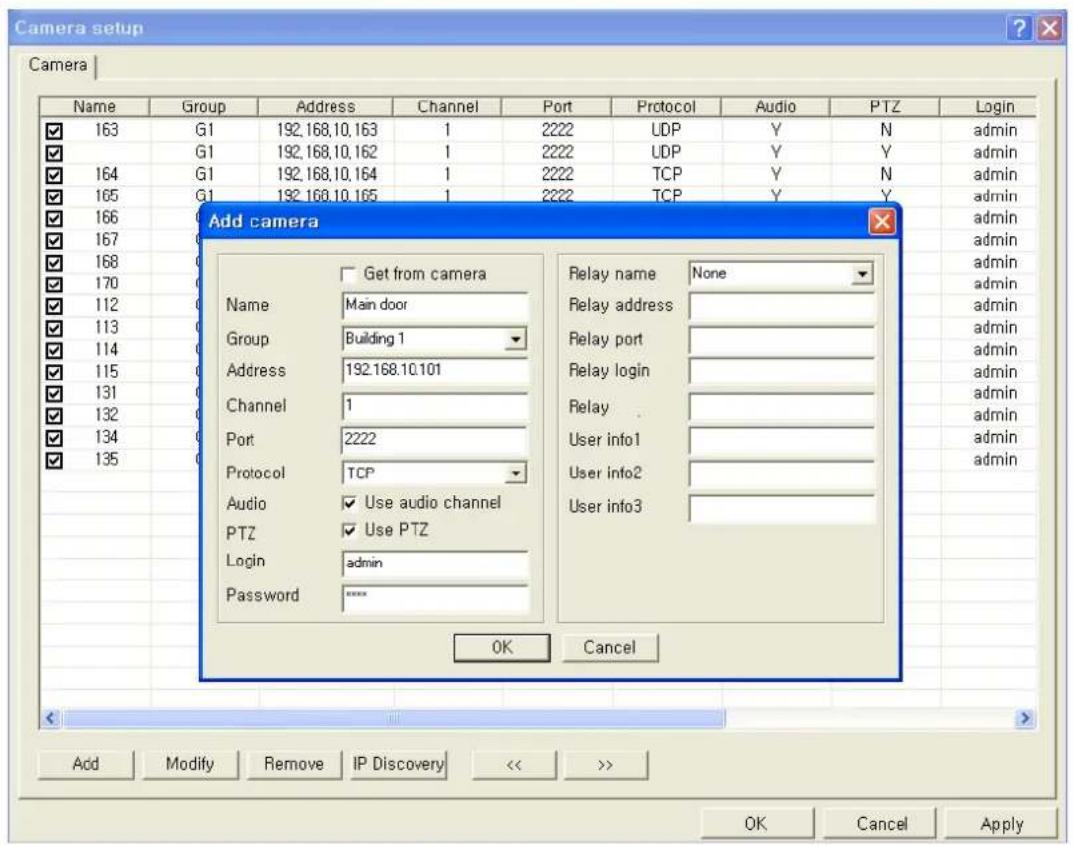Click the << move button
Image resolution: width=1073 pixels, height=845 pixels.
514,765
